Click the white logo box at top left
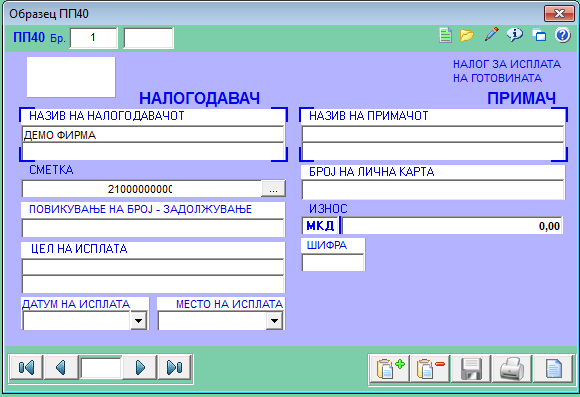This screenshot has height=397, width=580. click(x=71, y=77)
